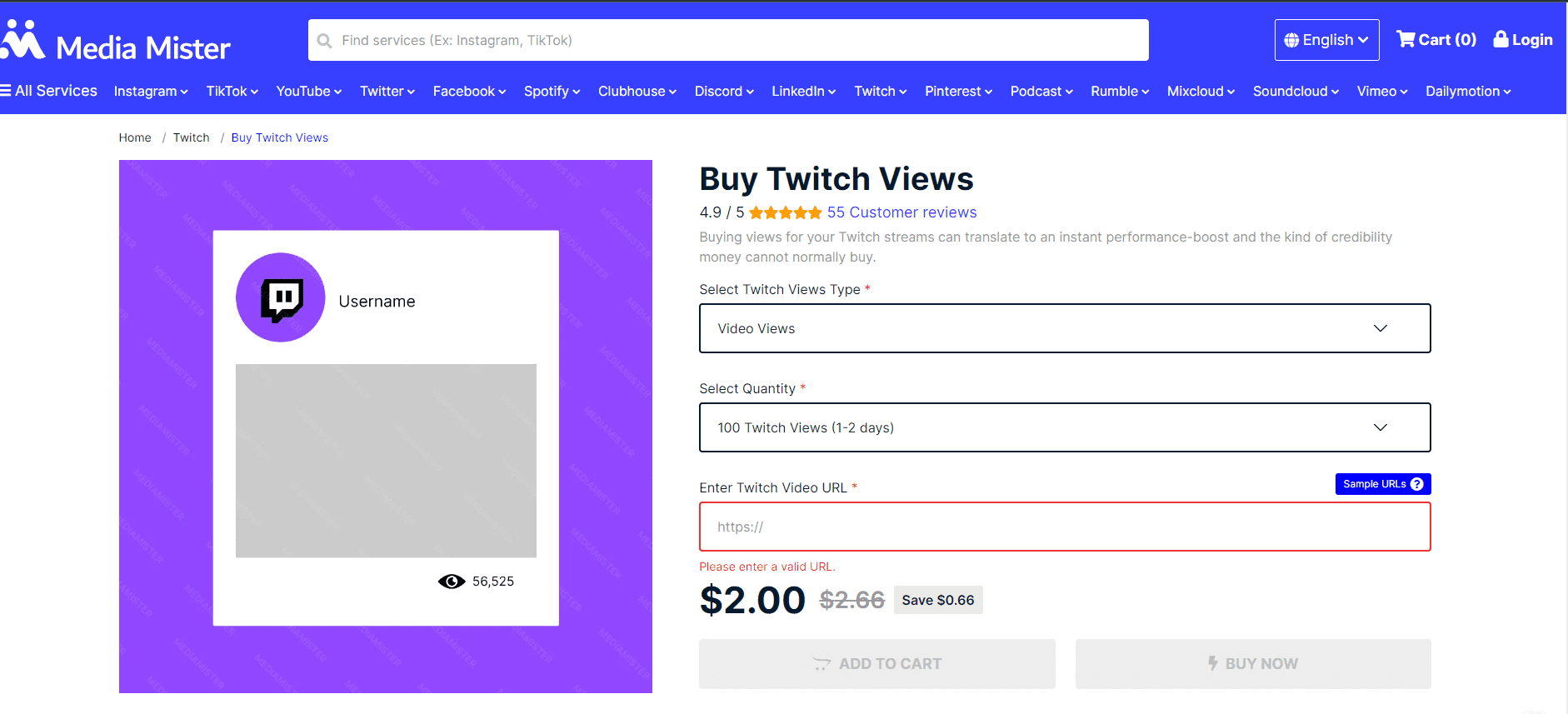
Task: Click the Media Mister logo
Action: (117, 42)
